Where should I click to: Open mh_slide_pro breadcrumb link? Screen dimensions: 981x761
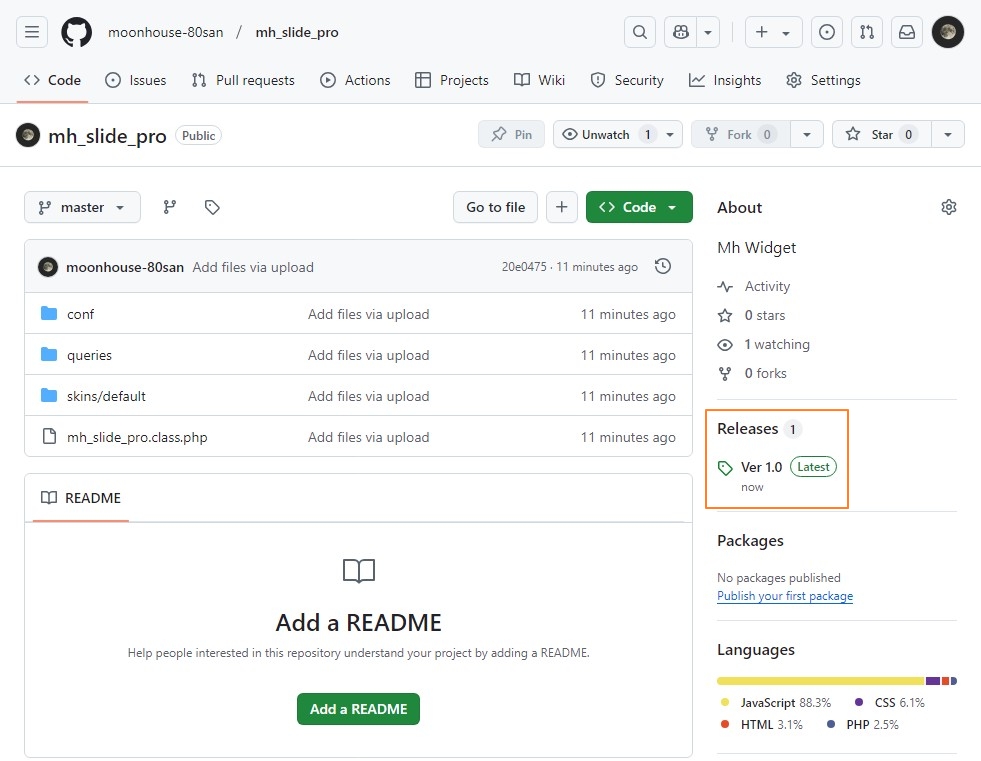(x=297, y=32)
